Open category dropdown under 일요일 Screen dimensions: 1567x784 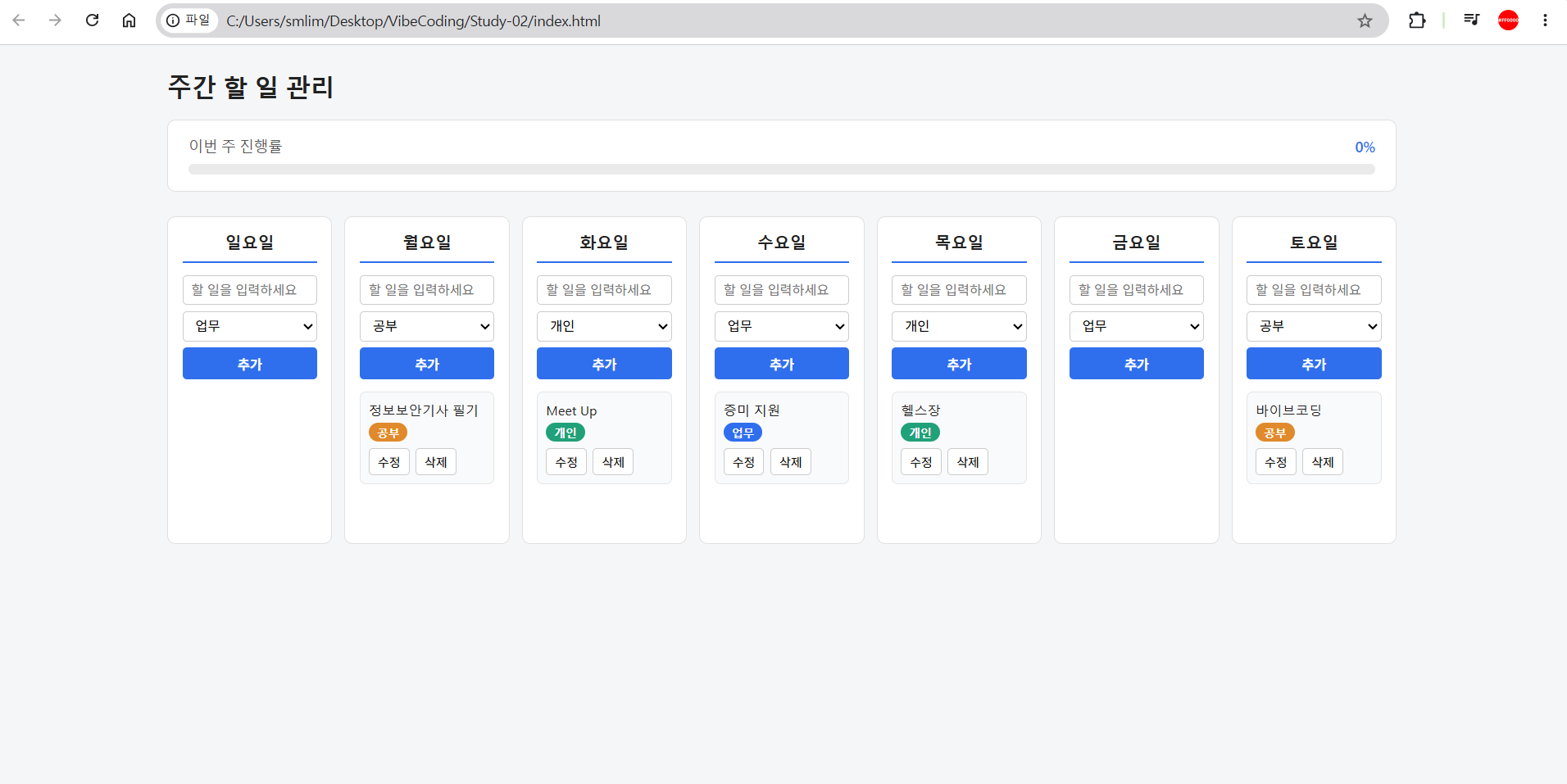[x=250, y=326]
